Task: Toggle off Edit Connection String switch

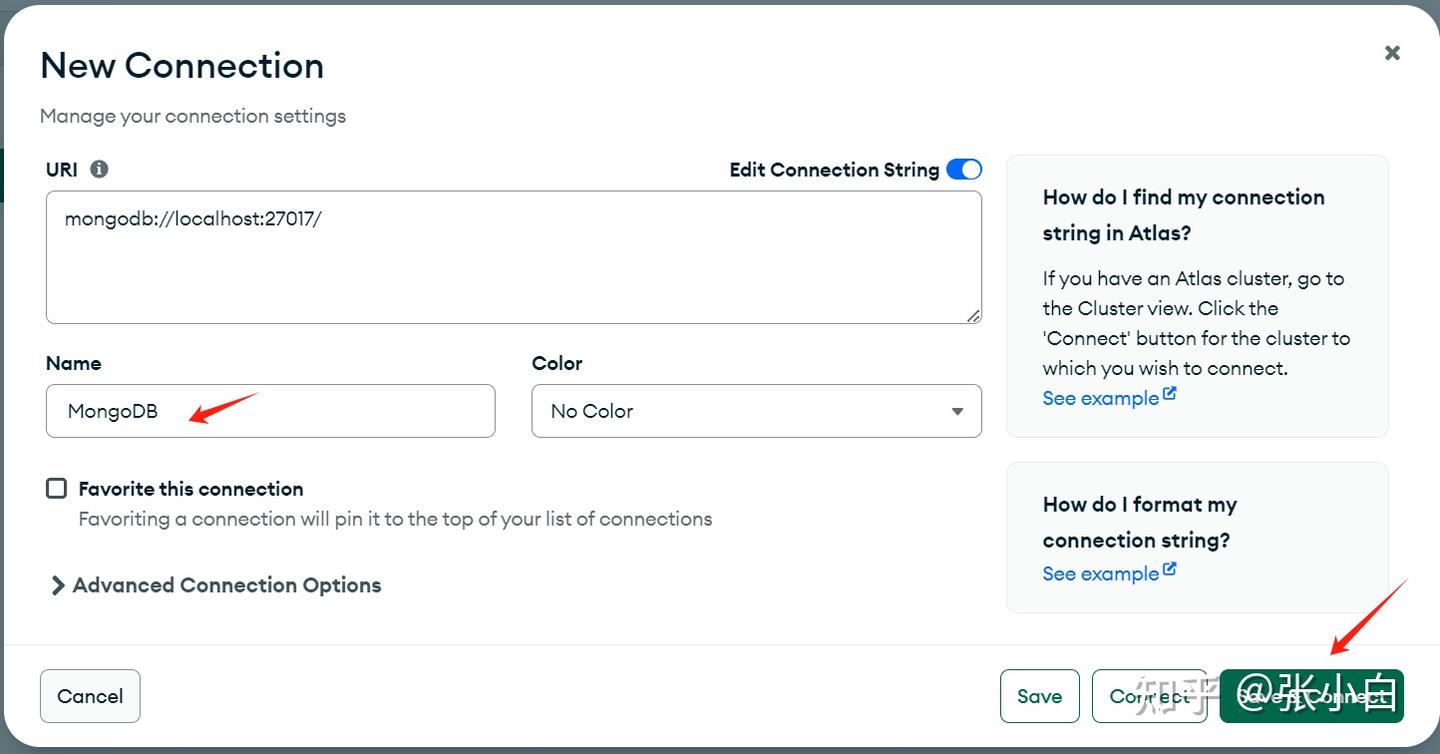Action: [x=964, y=170]
